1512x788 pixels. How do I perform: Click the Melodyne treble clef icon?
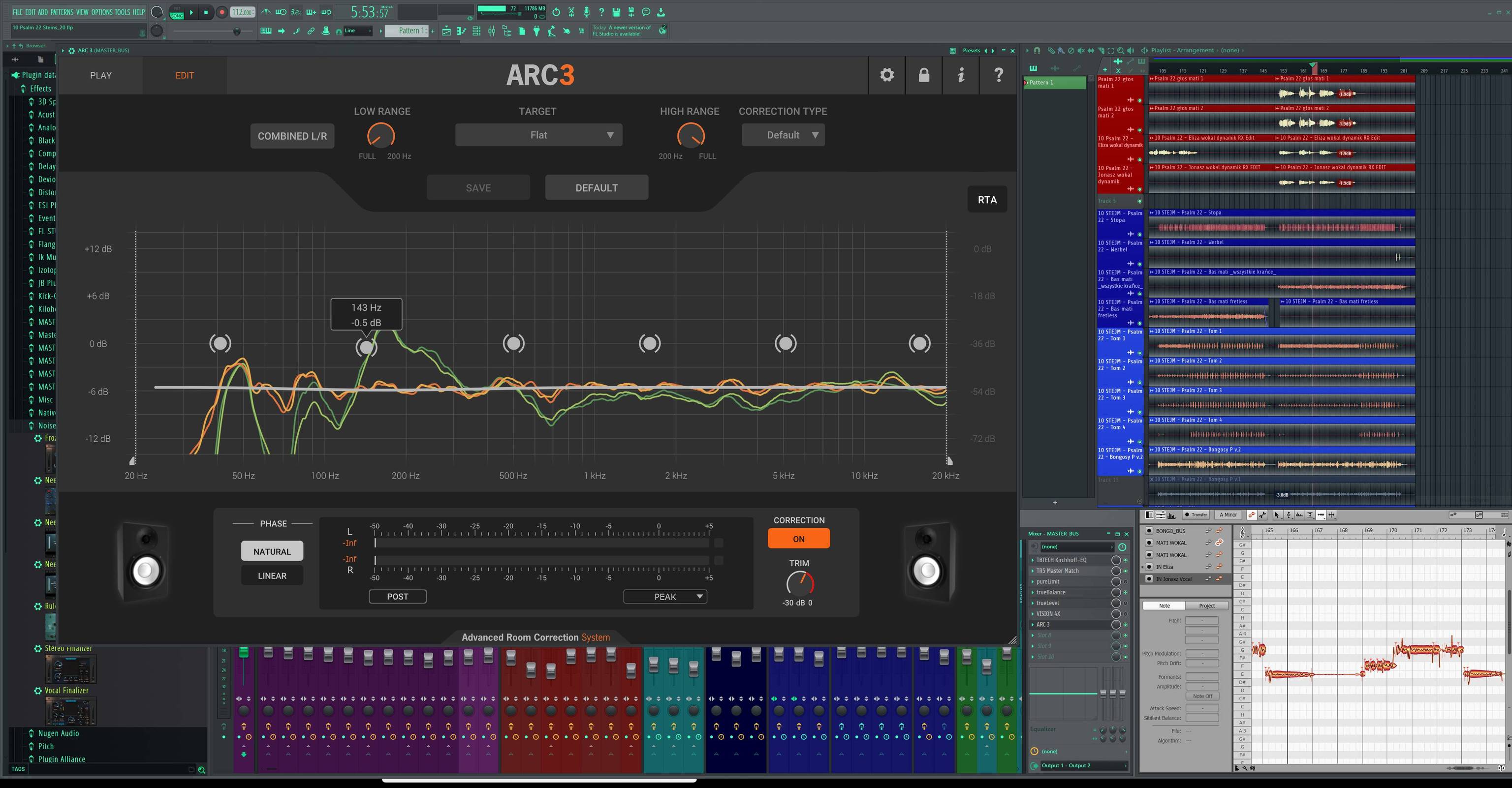(1242, 532)
